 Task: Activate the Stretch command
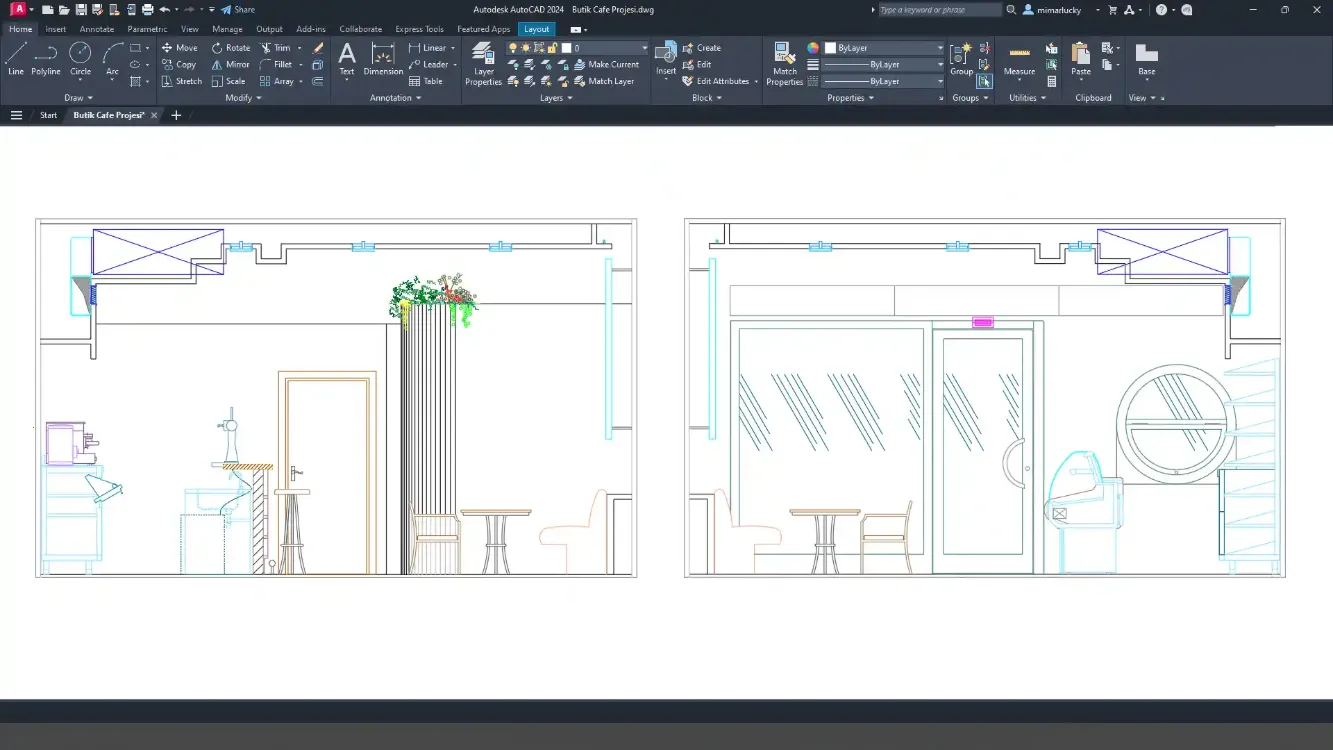pos(181,82)
